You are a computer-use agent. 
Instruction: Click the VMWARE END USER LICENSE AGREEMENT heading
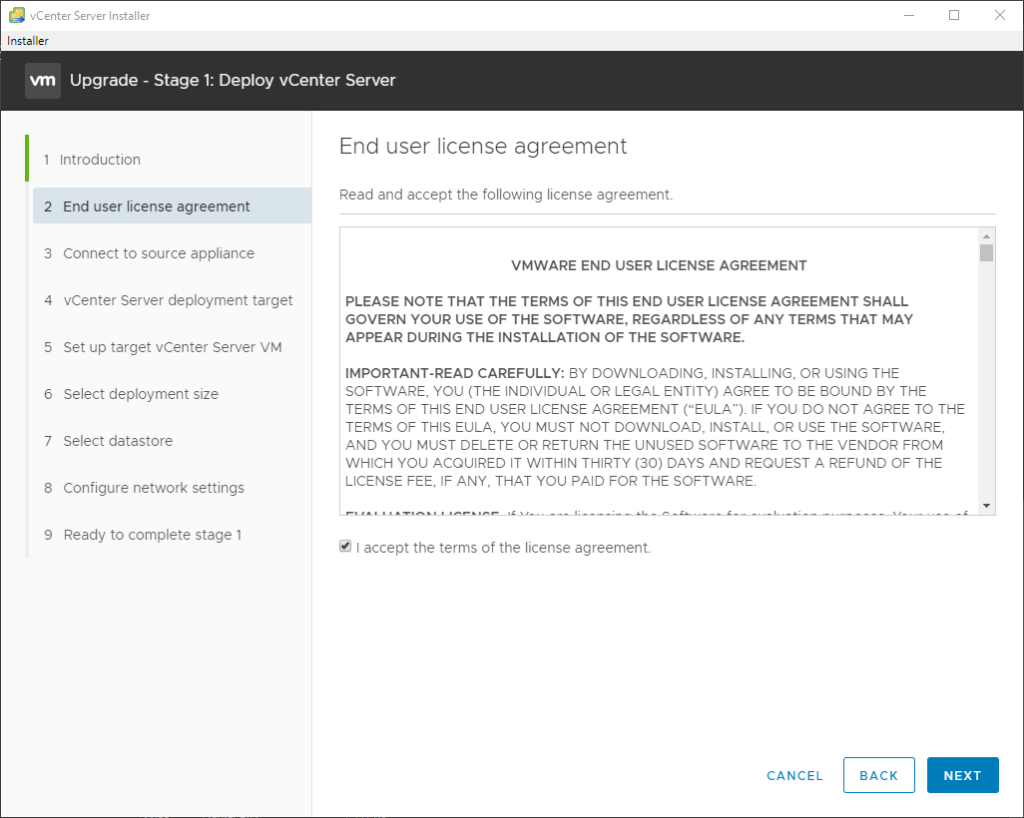659,266
